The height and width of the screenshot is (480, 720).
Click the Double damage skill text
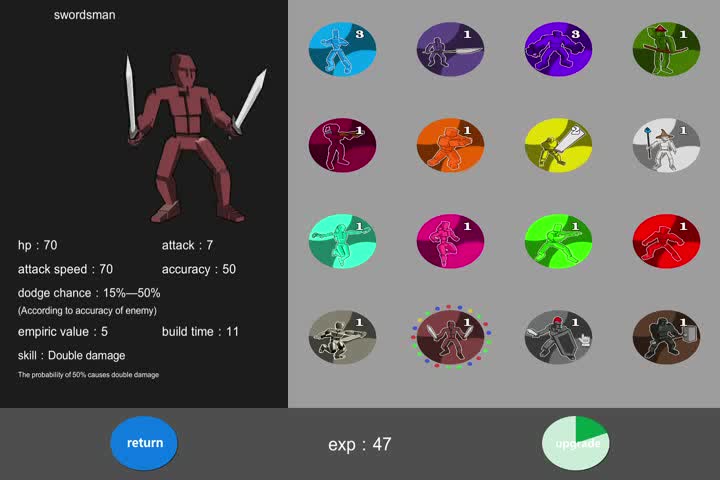click(x=72, y=355)
